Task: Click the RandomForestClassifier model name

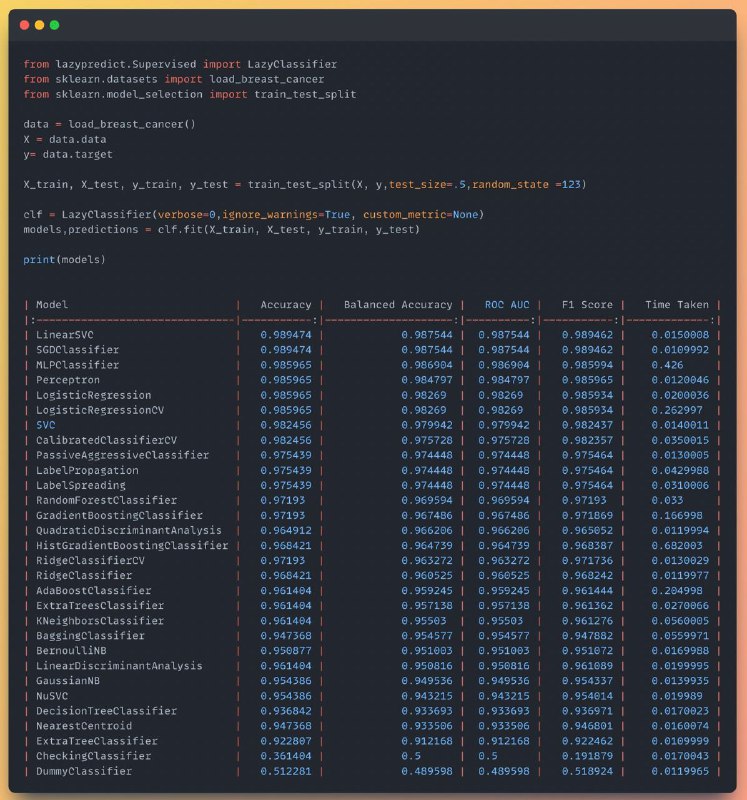Action: [106, 500]
